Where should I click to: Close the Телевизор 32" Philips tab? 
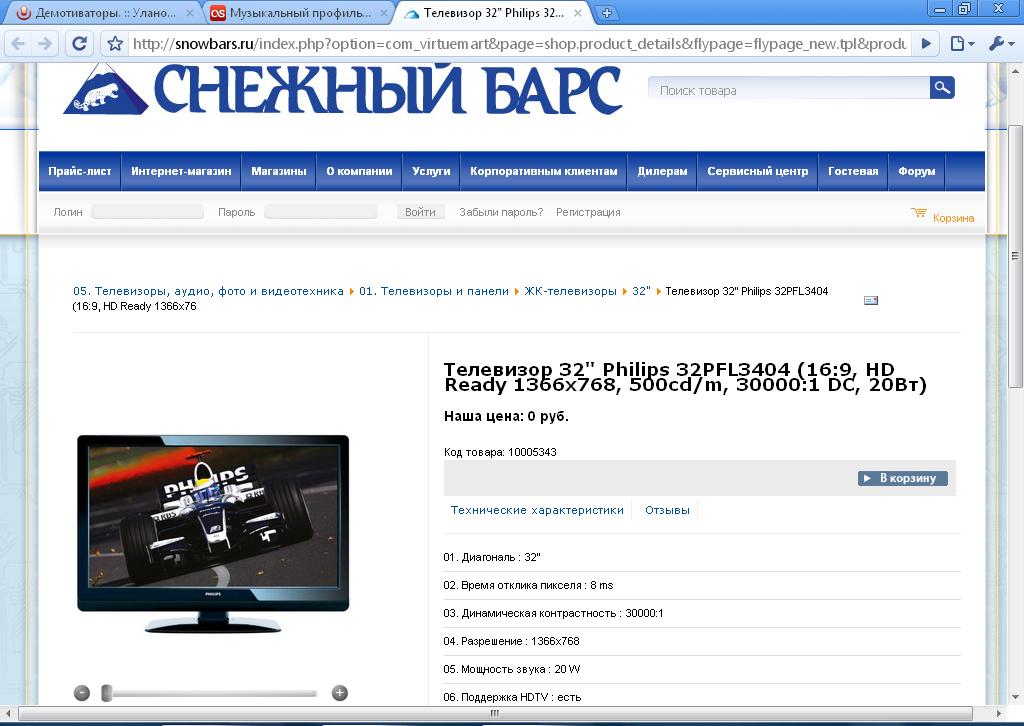(x=577, y=13)
